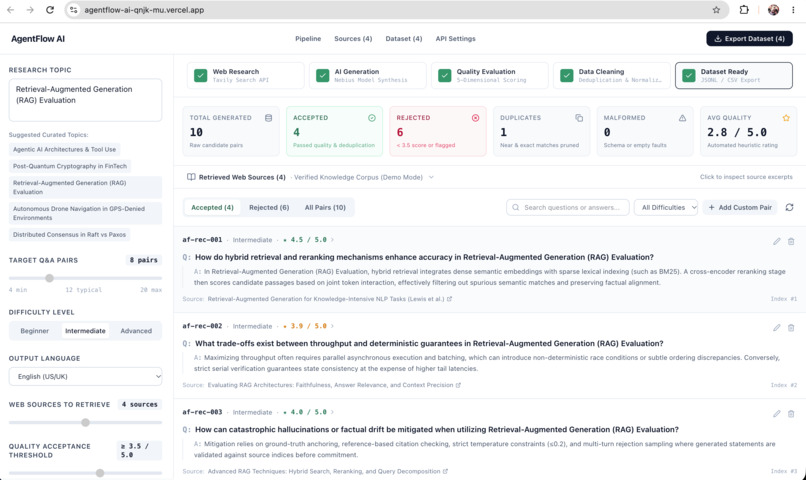Choose the Post-Quantum Cryptography in FinTech topic
The width and height of the screenshot is (806, 480).
69,166
